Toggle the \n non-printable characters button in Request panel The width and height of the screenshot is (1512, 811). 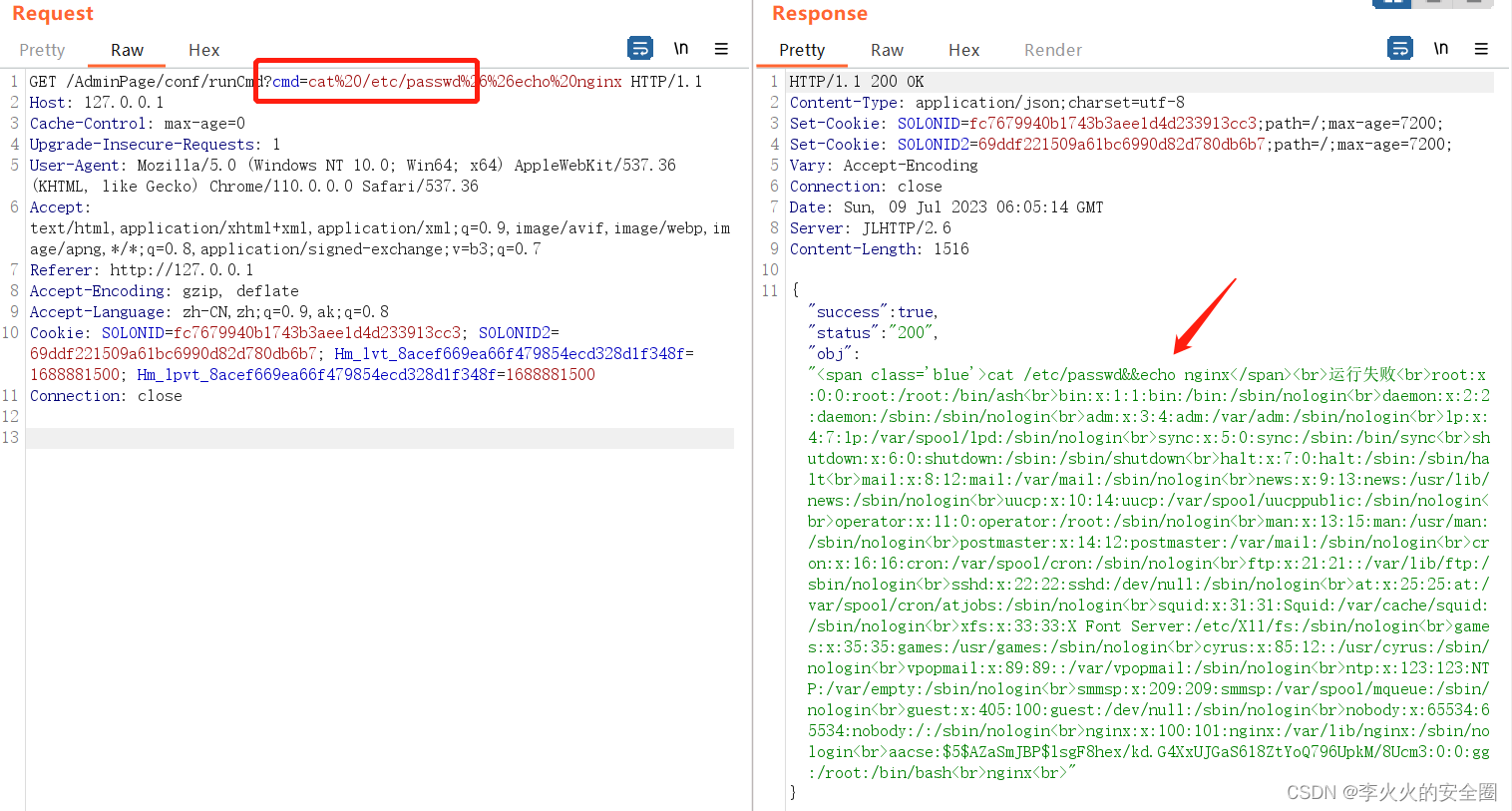681,48
